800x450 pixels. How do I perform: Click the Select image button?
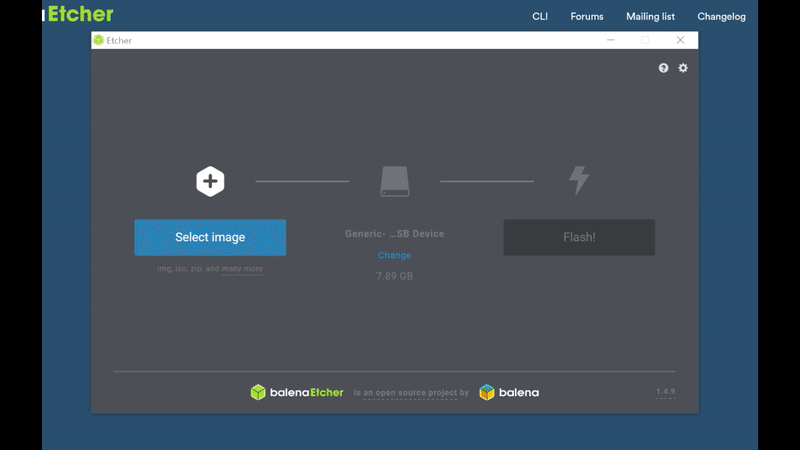point(210,237)
